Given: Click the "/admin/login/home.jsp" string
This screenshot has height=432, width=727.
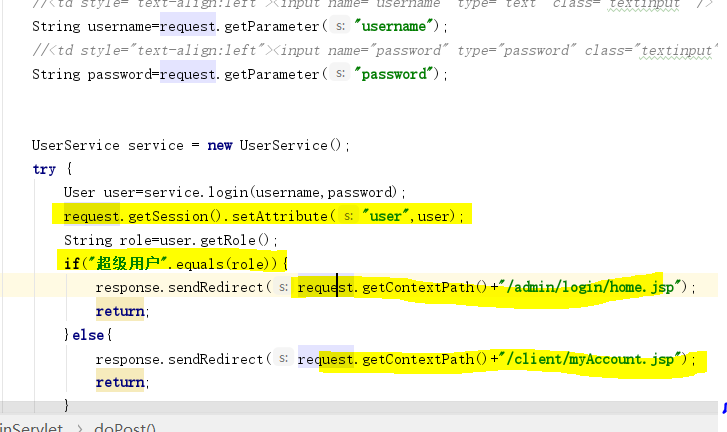Looking at the screenshot, I should (x=589, y=287).
